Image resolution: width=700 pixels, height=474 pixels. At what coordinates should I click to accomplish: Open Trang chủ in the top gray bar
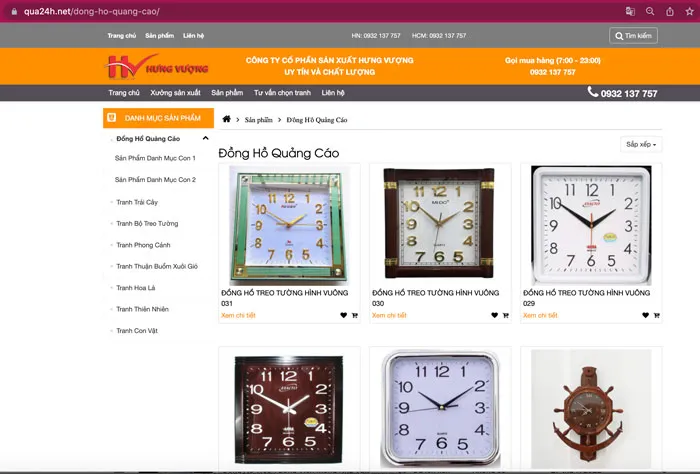121,36
